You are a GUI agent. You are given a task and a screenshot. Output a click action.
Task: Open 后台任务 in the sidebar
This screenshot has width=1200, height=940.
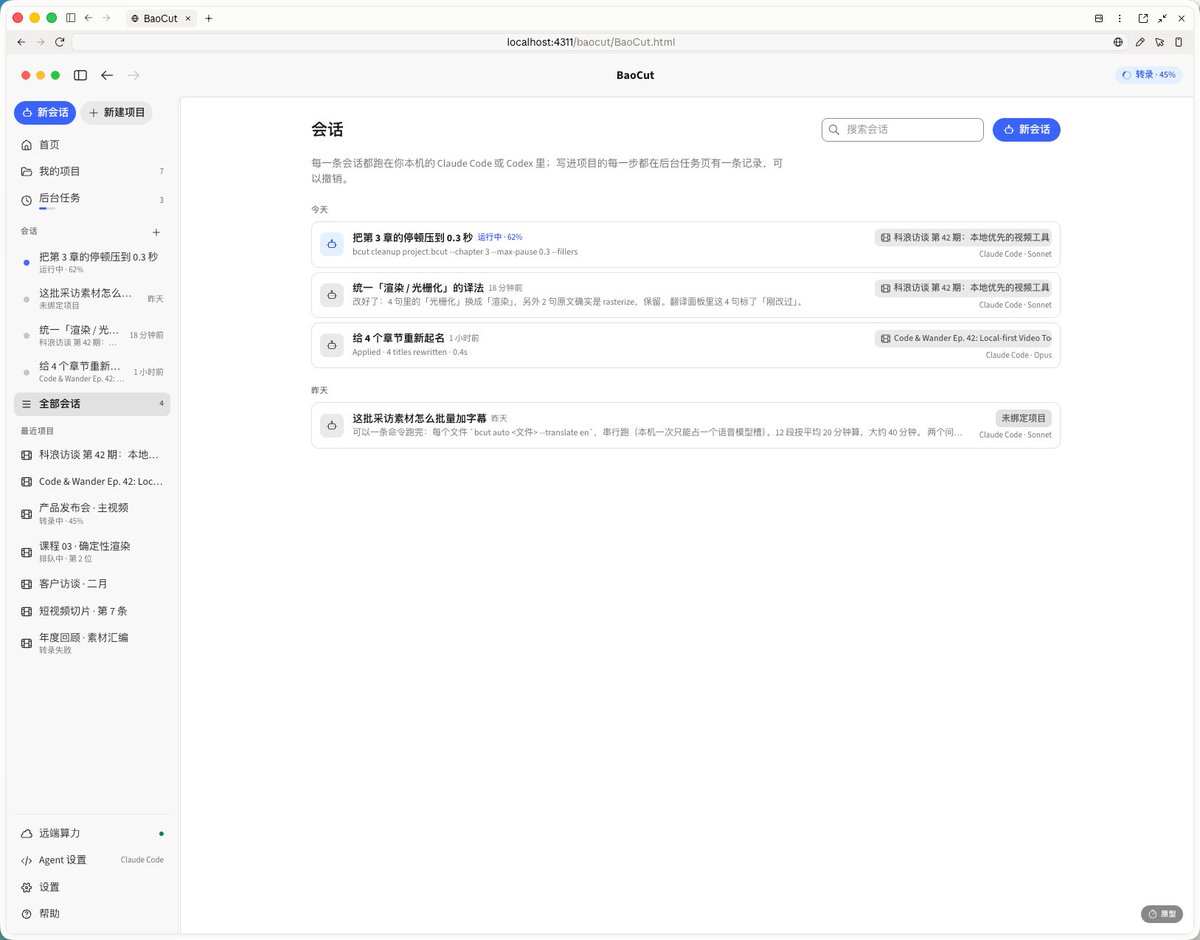[92, 199]
